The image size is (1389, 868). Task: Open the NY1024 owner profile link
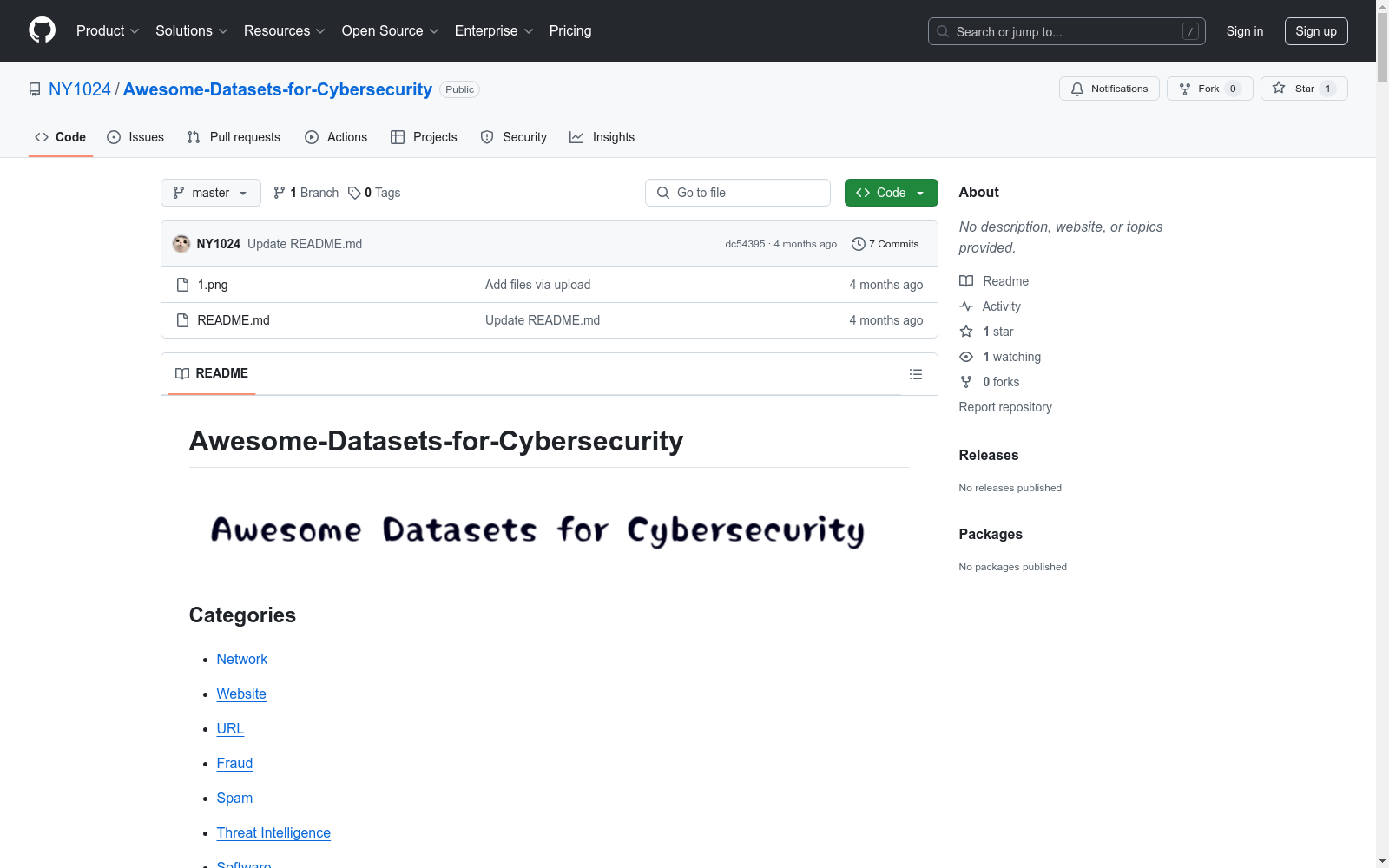(80, 89)
